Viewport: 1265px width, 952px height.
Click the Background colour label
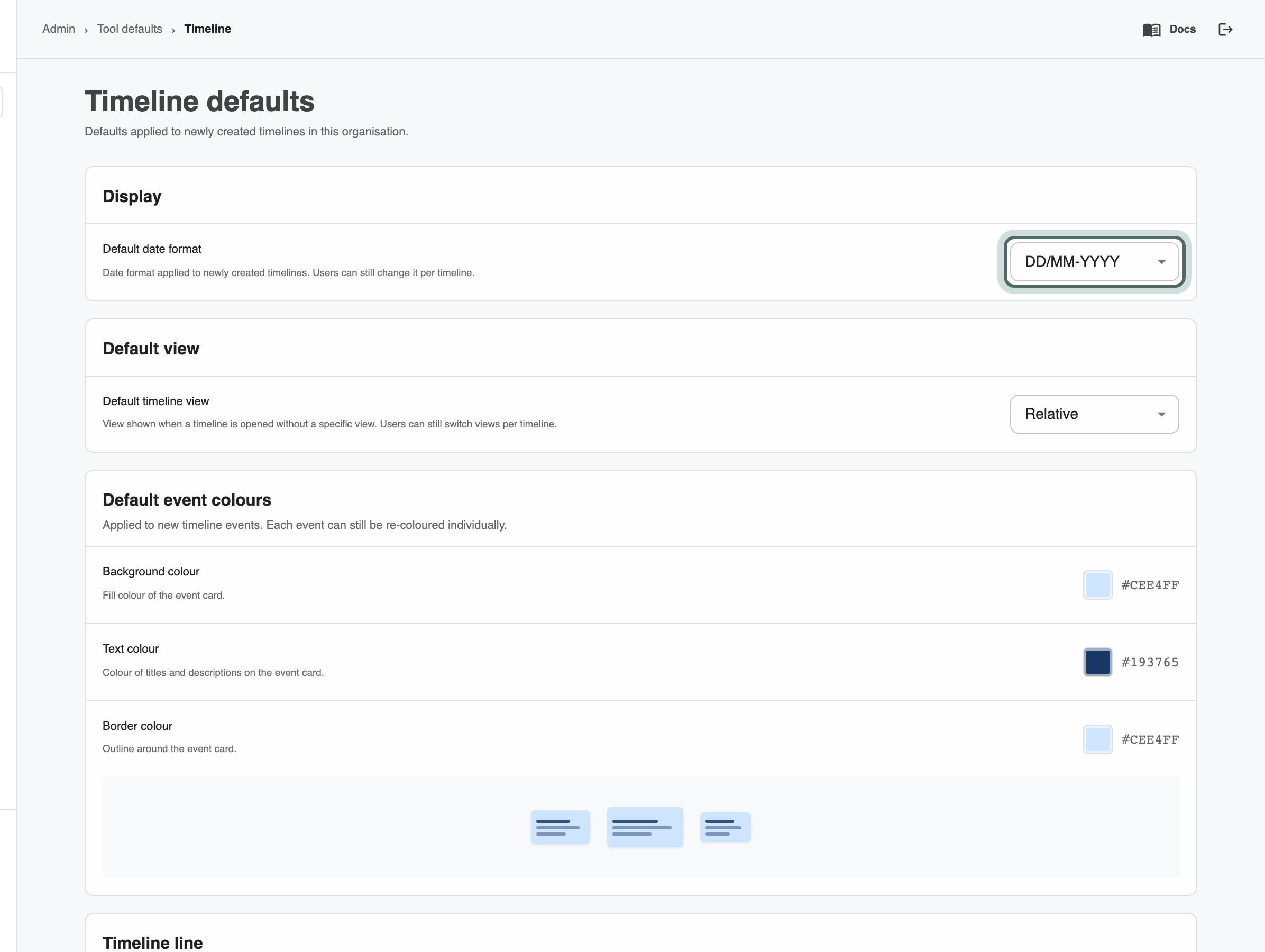(151, 571)
